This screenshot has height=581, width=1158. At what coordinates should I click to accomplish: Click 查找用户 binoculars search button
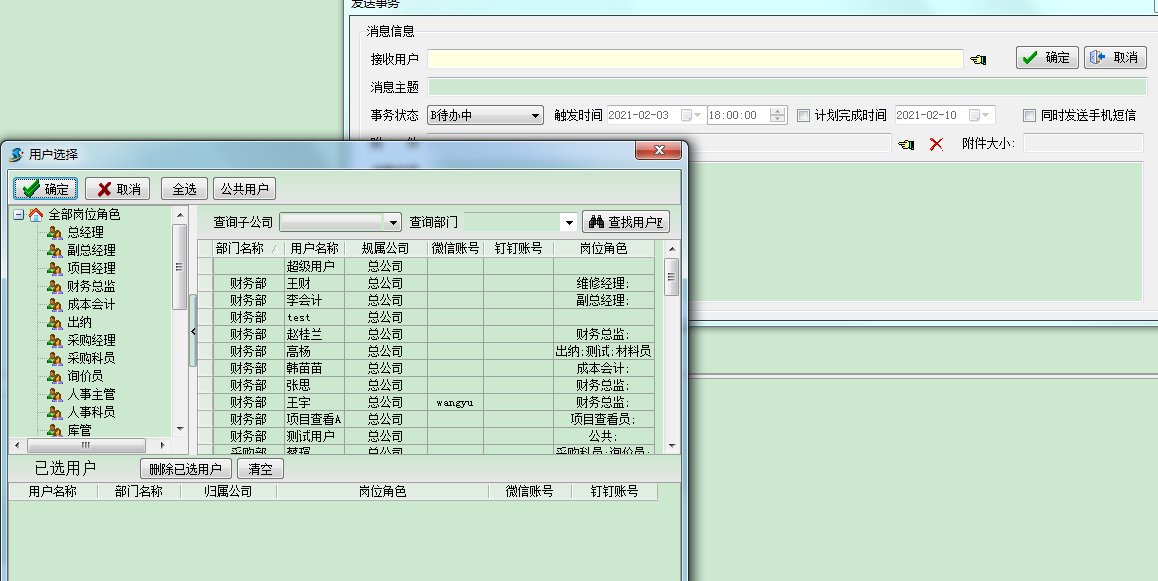(x=625, y=222)
